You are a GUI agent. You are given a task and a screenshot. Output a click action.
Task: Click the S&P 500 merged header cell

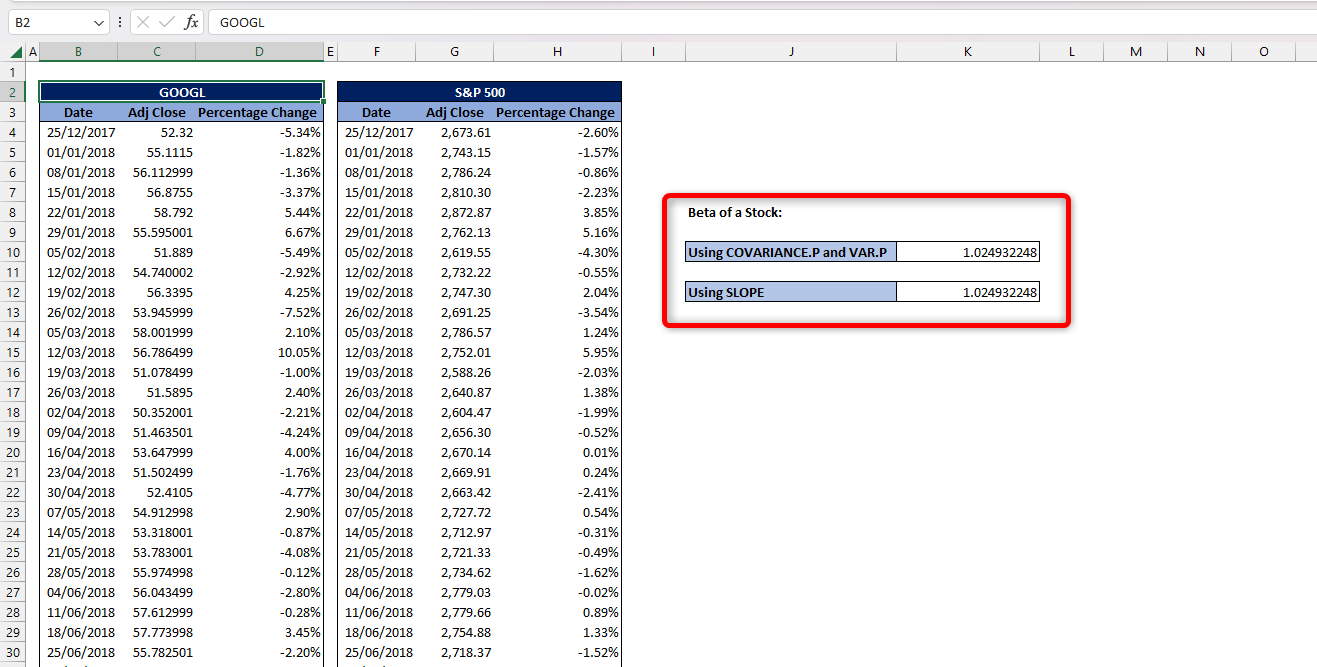pyautogui.click(x=479, y=92)
